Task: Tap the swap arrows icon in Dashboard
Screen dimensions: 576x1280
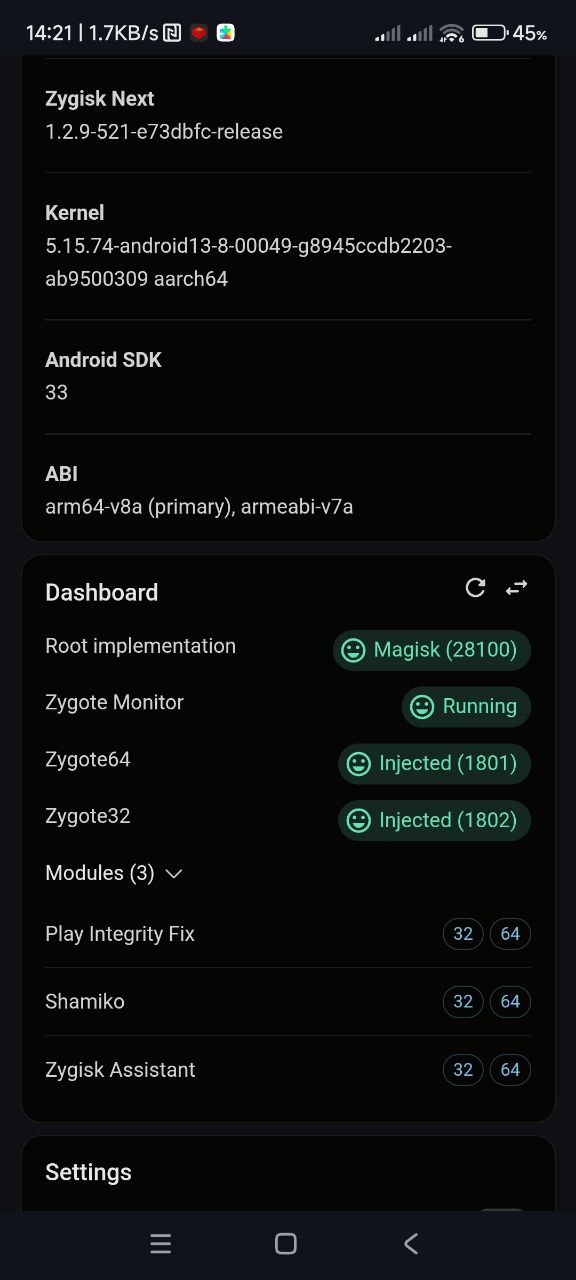Action: click(x=516, y=588)
